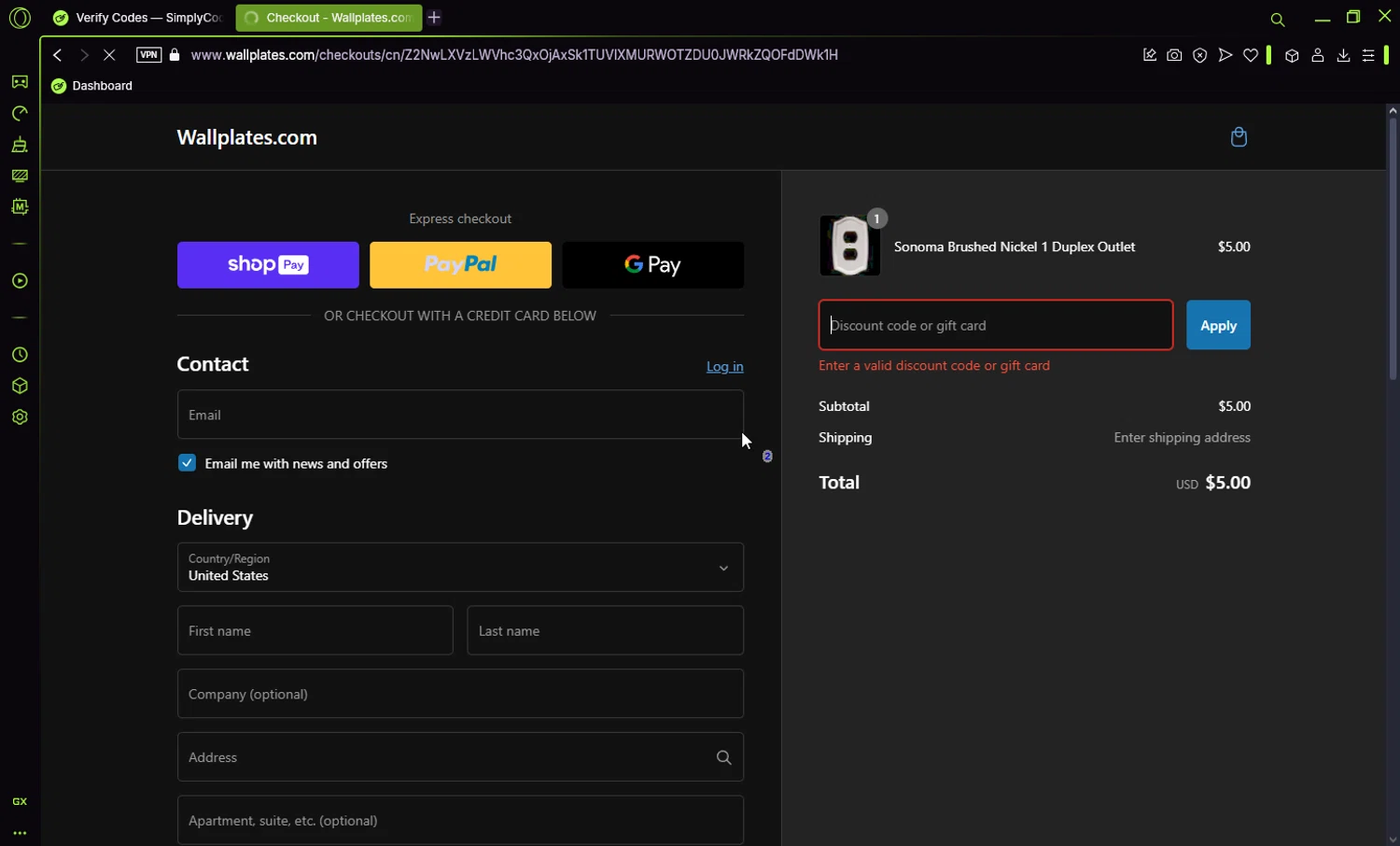The width and height of the screenshot is (1400, 846).
Task: Open the Country/Region dropdown
Action: pos(460,568)
